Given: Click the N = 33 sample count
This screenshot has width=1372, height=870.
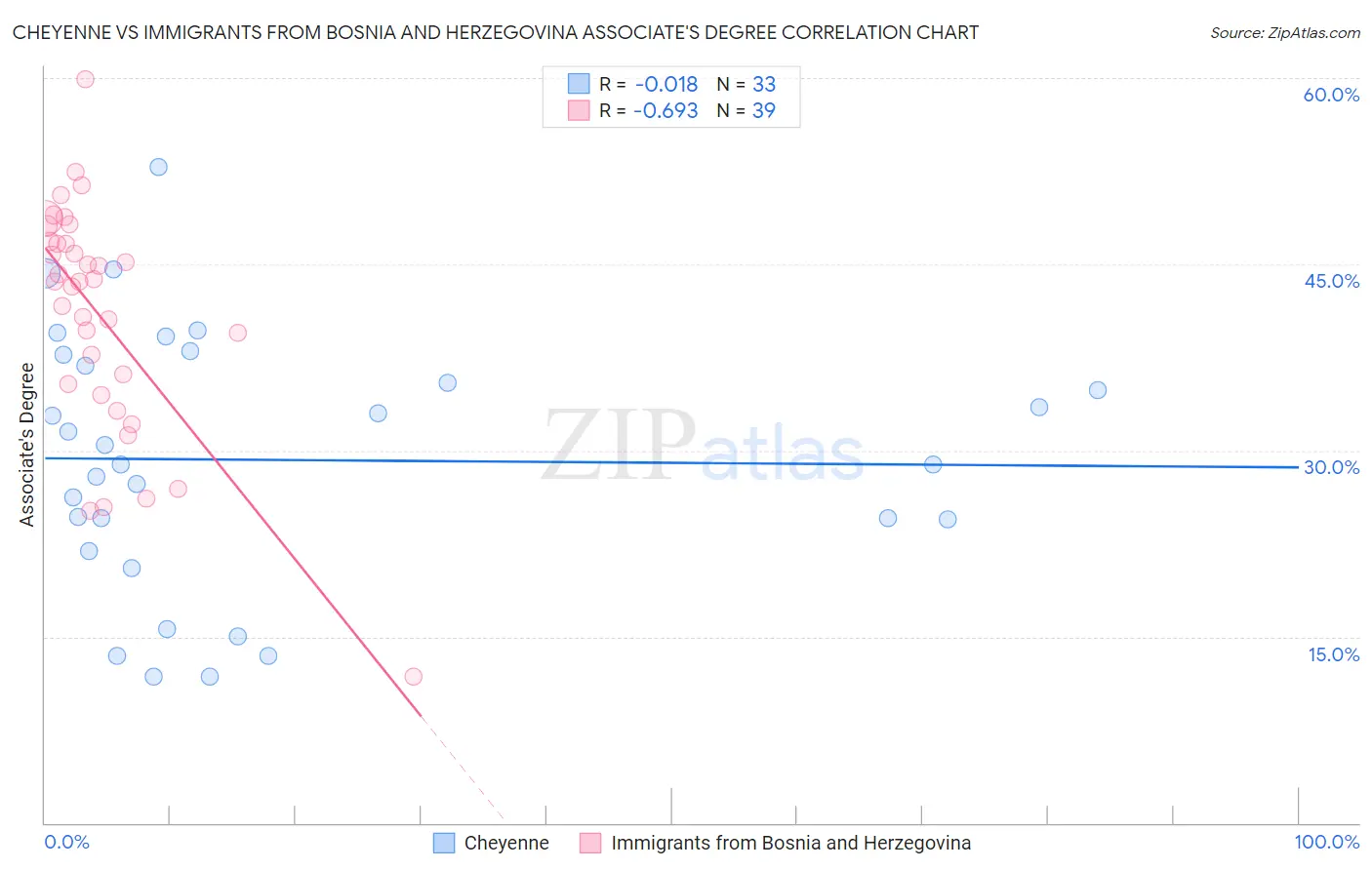Looking at the screenshot, I should pyautogui.click(x=747, y=84).
